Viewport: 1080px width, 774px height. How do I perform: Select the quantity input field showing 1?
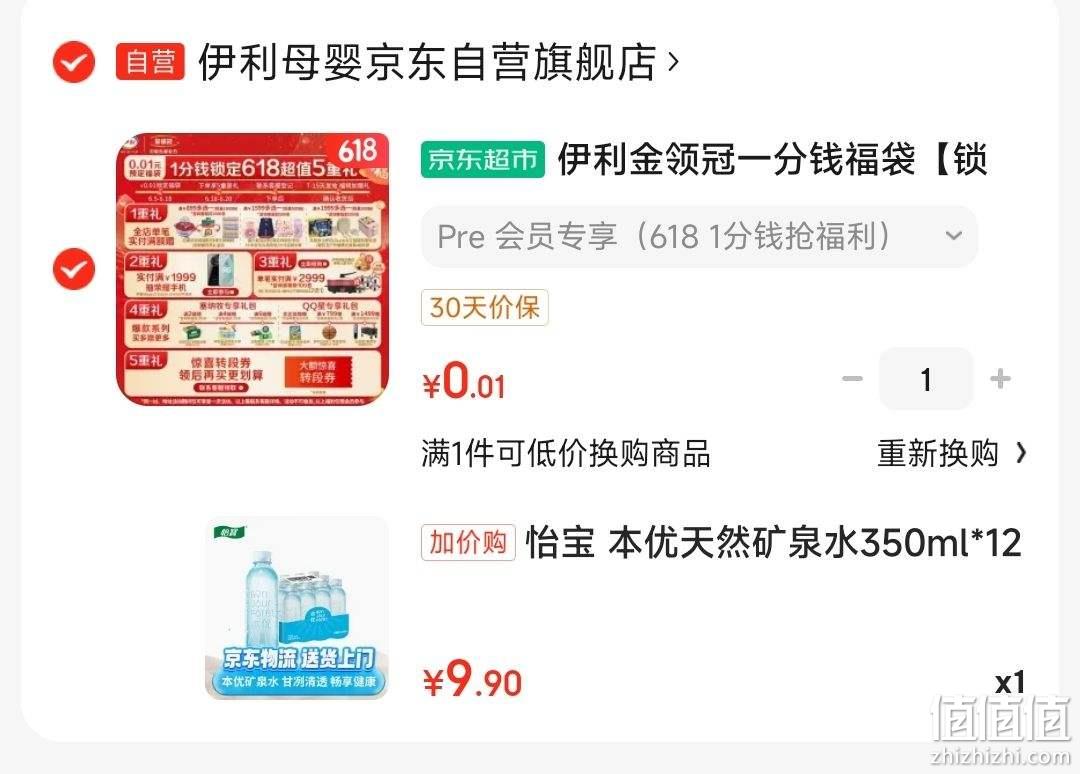[926, 379]
